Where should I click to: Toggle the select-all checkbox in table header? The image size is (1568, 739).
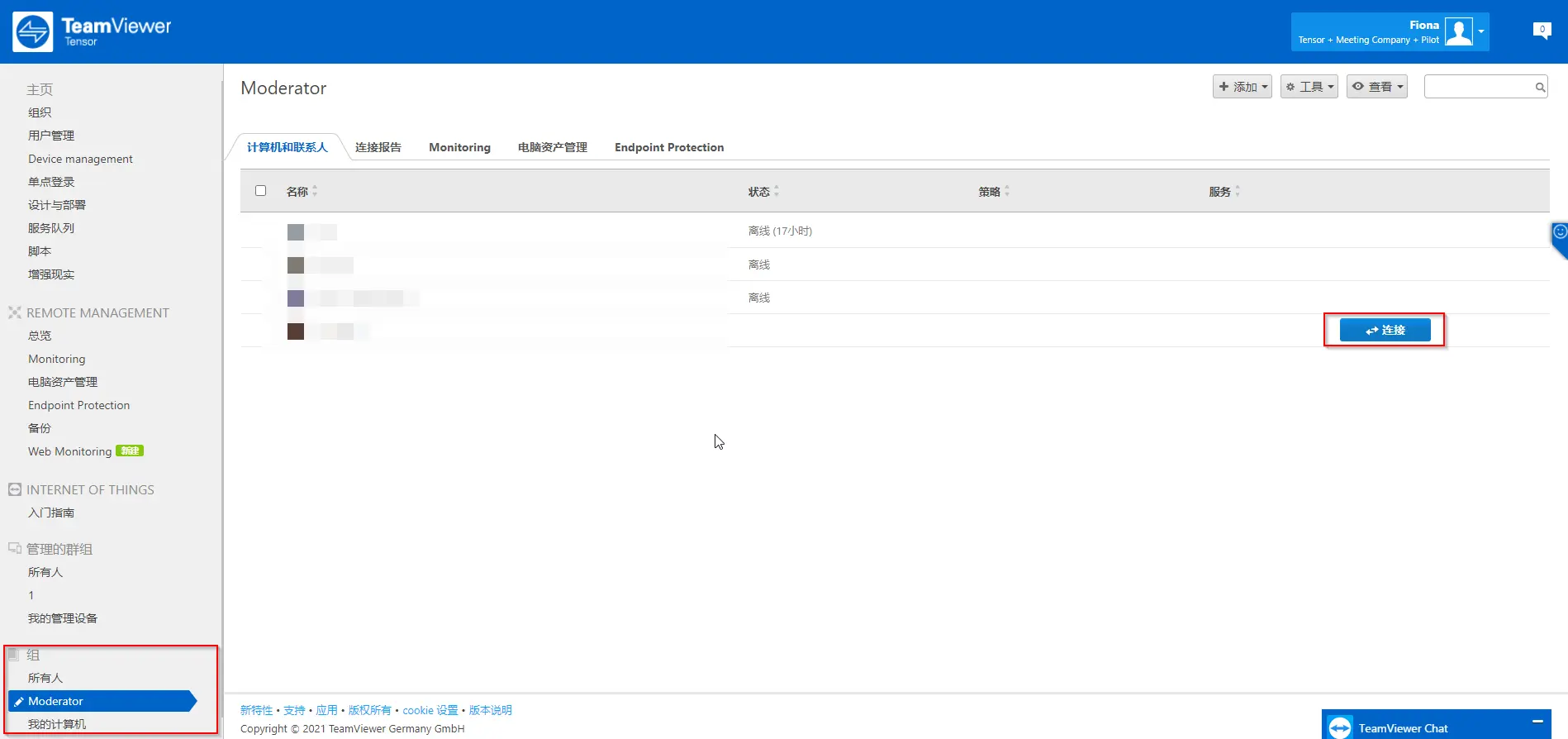click(x=261, y=191)
